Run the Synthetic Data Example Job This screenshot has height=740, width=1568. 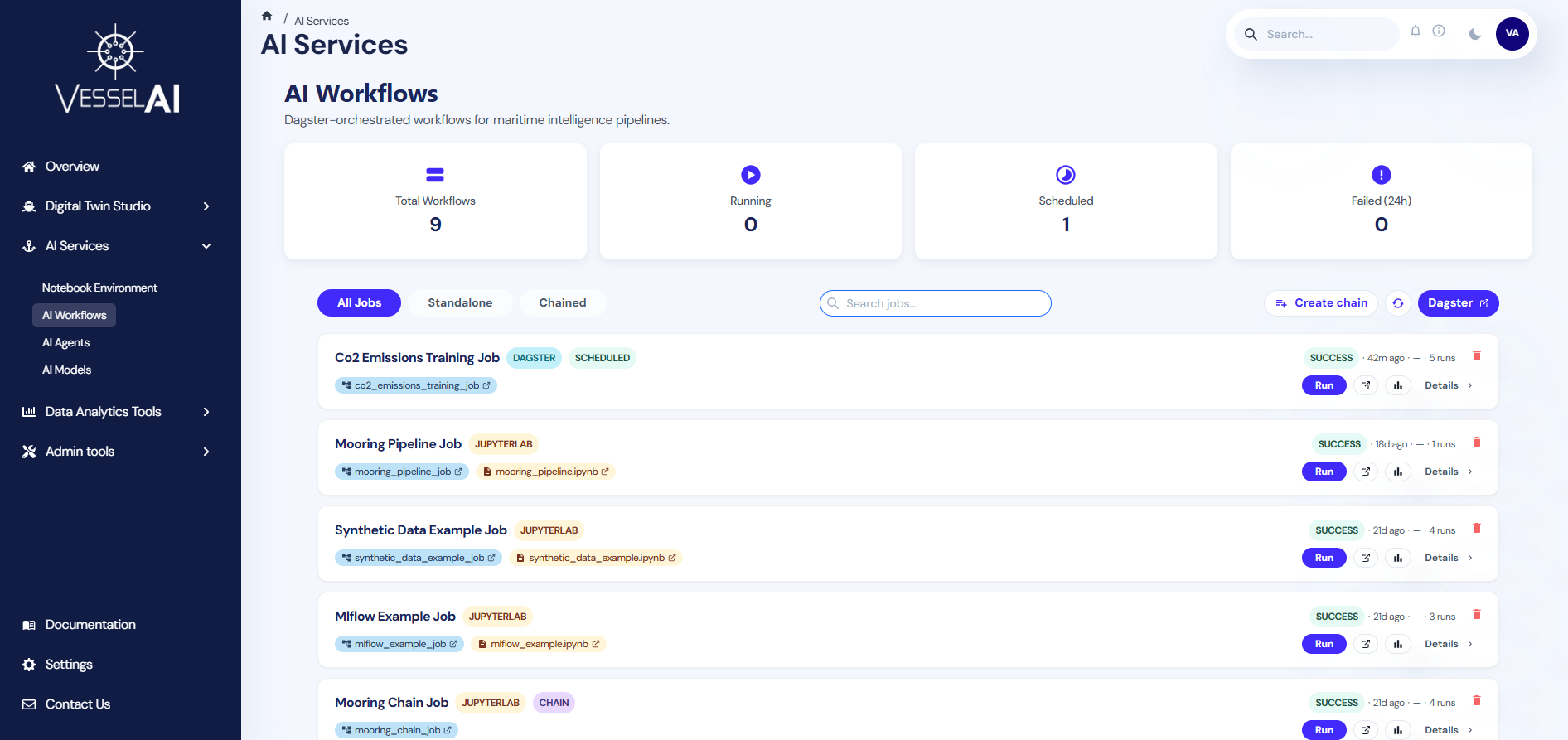tap(1324, 558)
